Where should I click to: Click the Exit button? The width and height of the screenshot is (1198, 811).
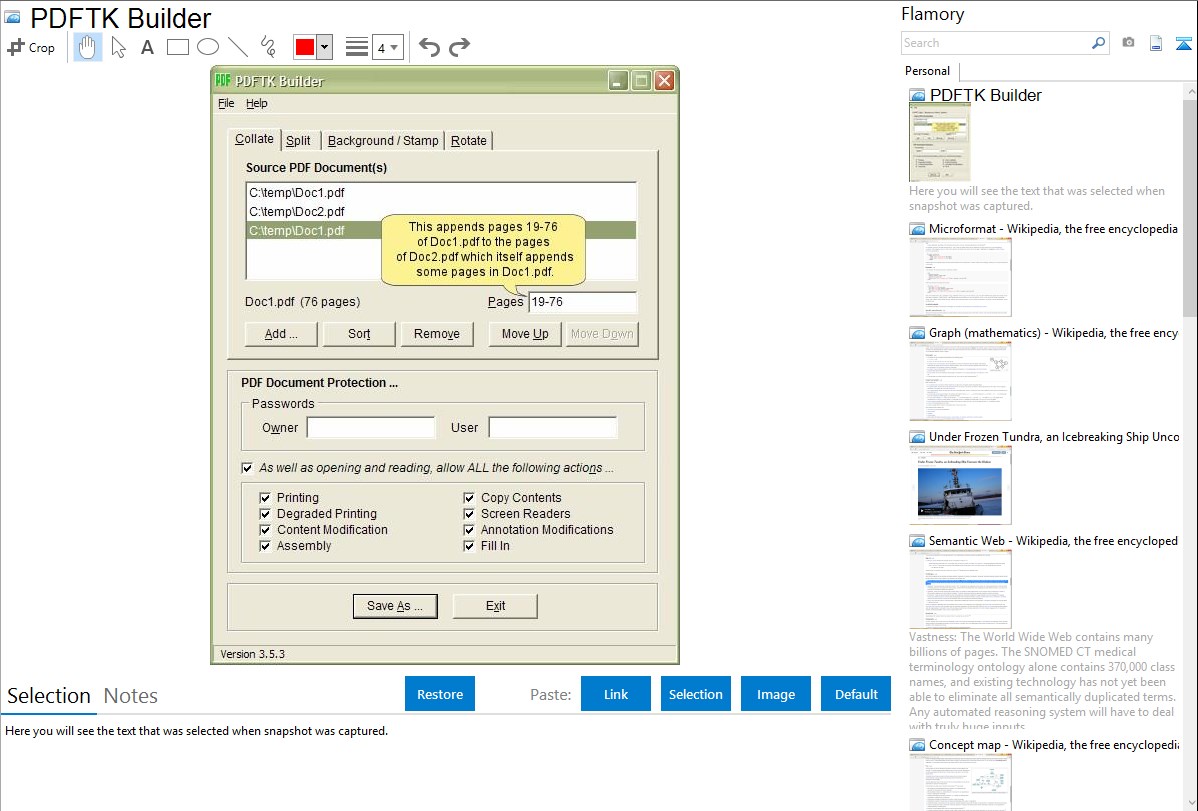(x=495, y=606)
